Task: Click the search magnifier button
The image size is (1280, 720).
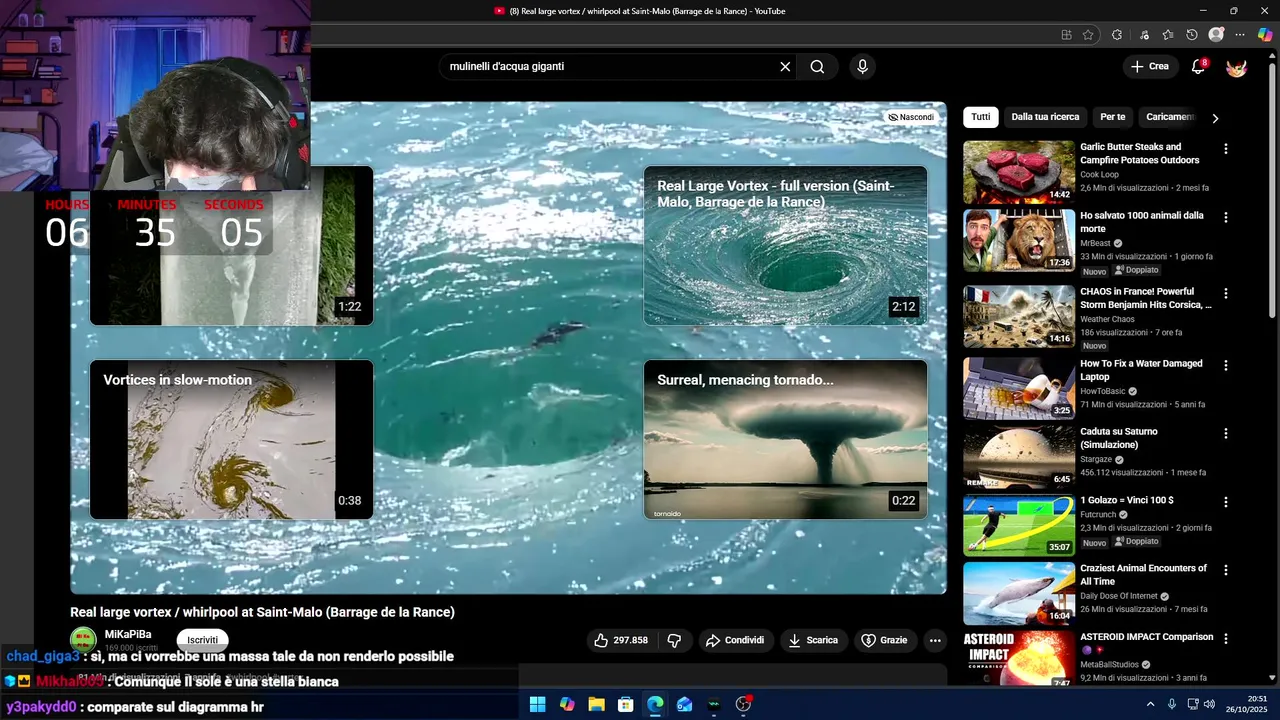Action: pos(817,67)
